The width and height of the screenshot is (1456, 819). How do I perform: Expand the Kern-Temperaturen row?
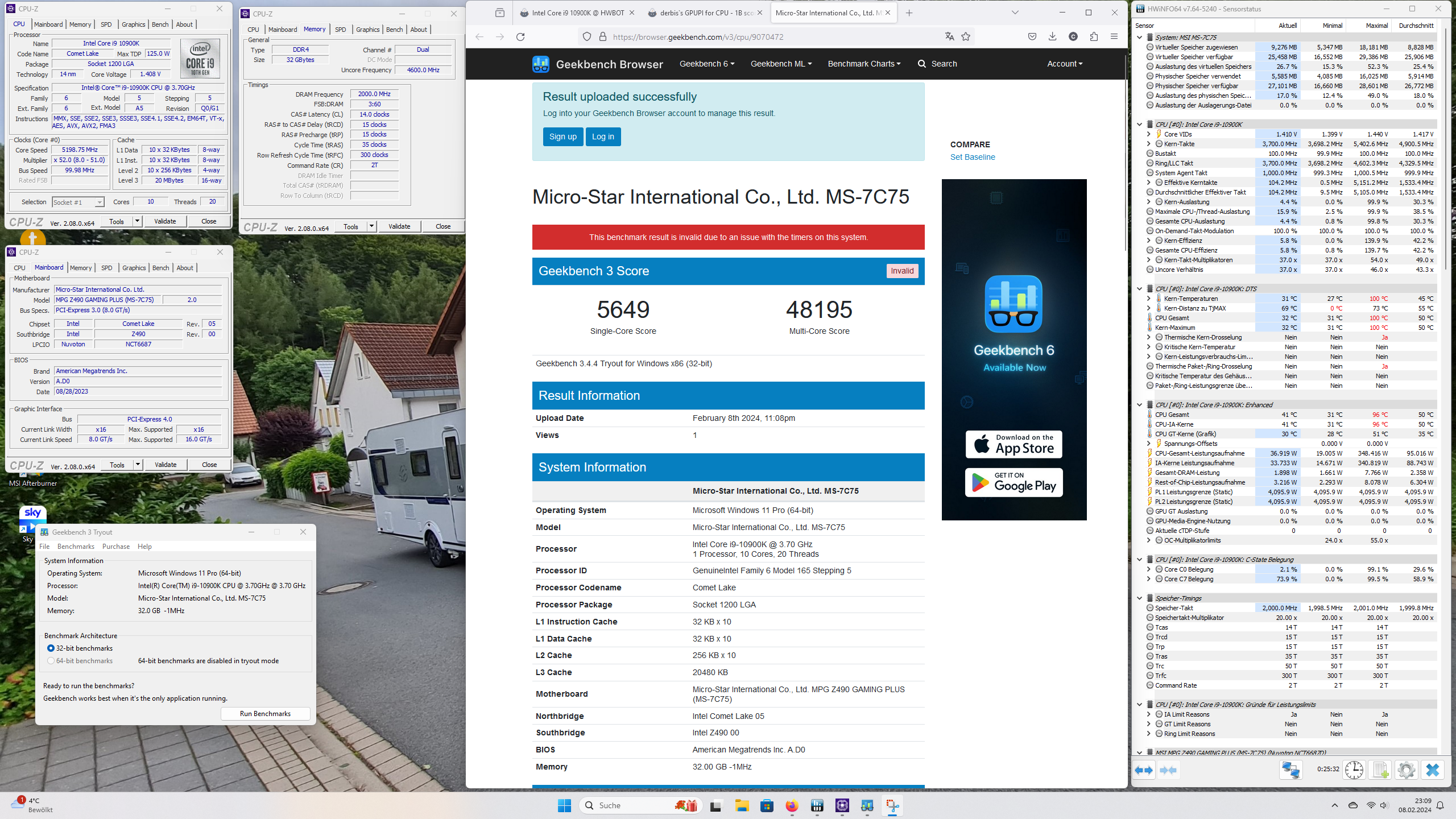click(x=1149, y=299)
